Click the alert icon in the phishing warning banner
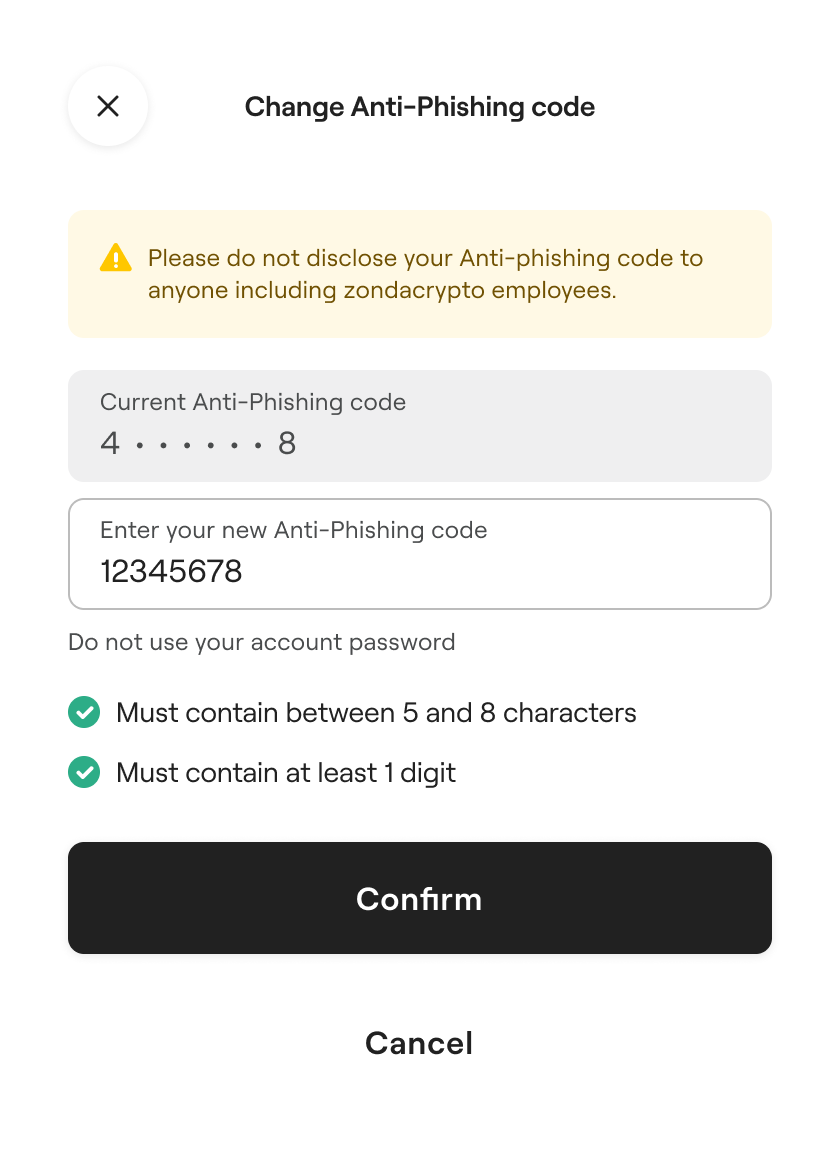 tap(115, 258)
